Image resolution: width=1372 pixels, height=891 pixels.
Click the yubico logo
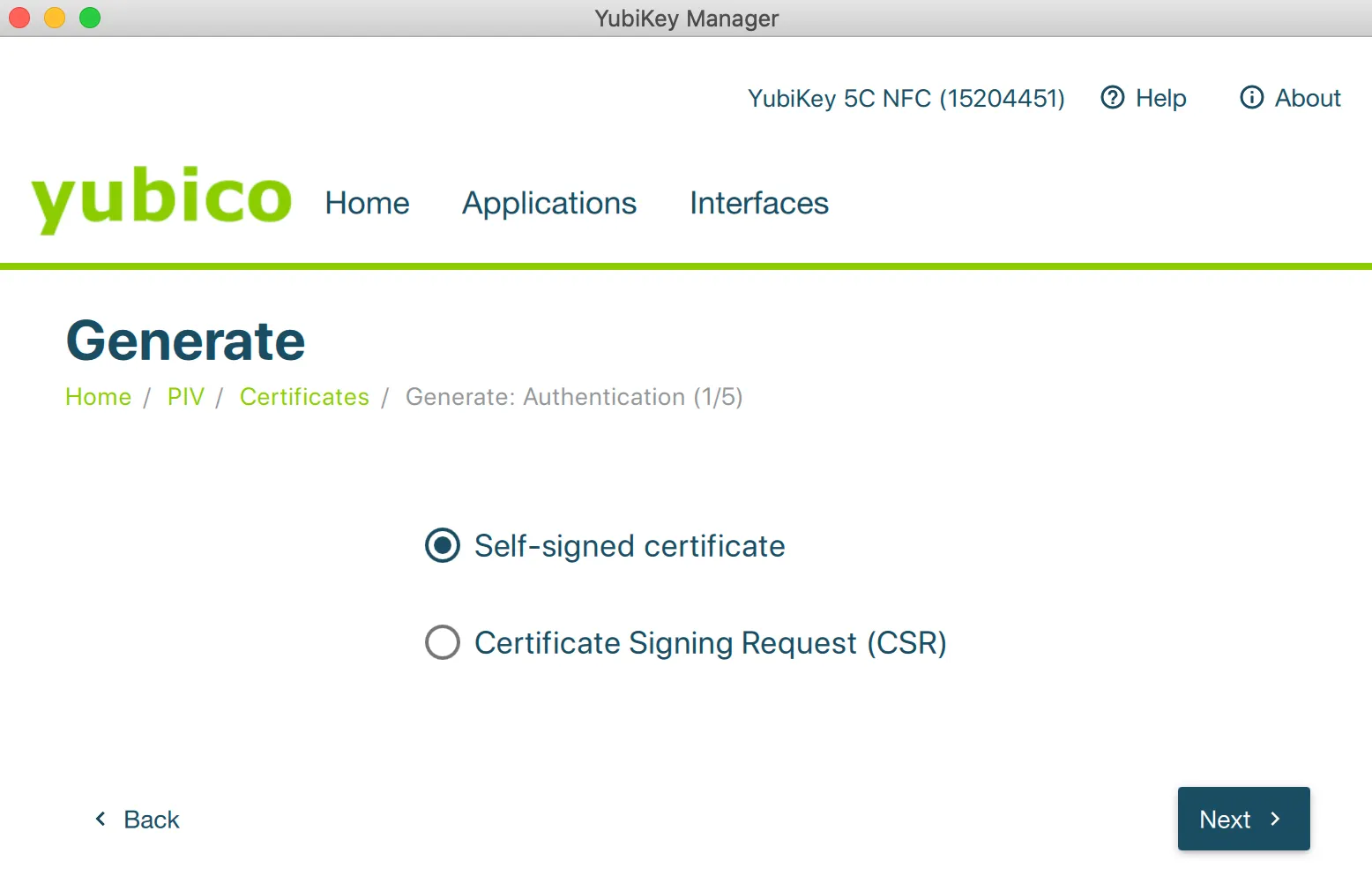161,198
